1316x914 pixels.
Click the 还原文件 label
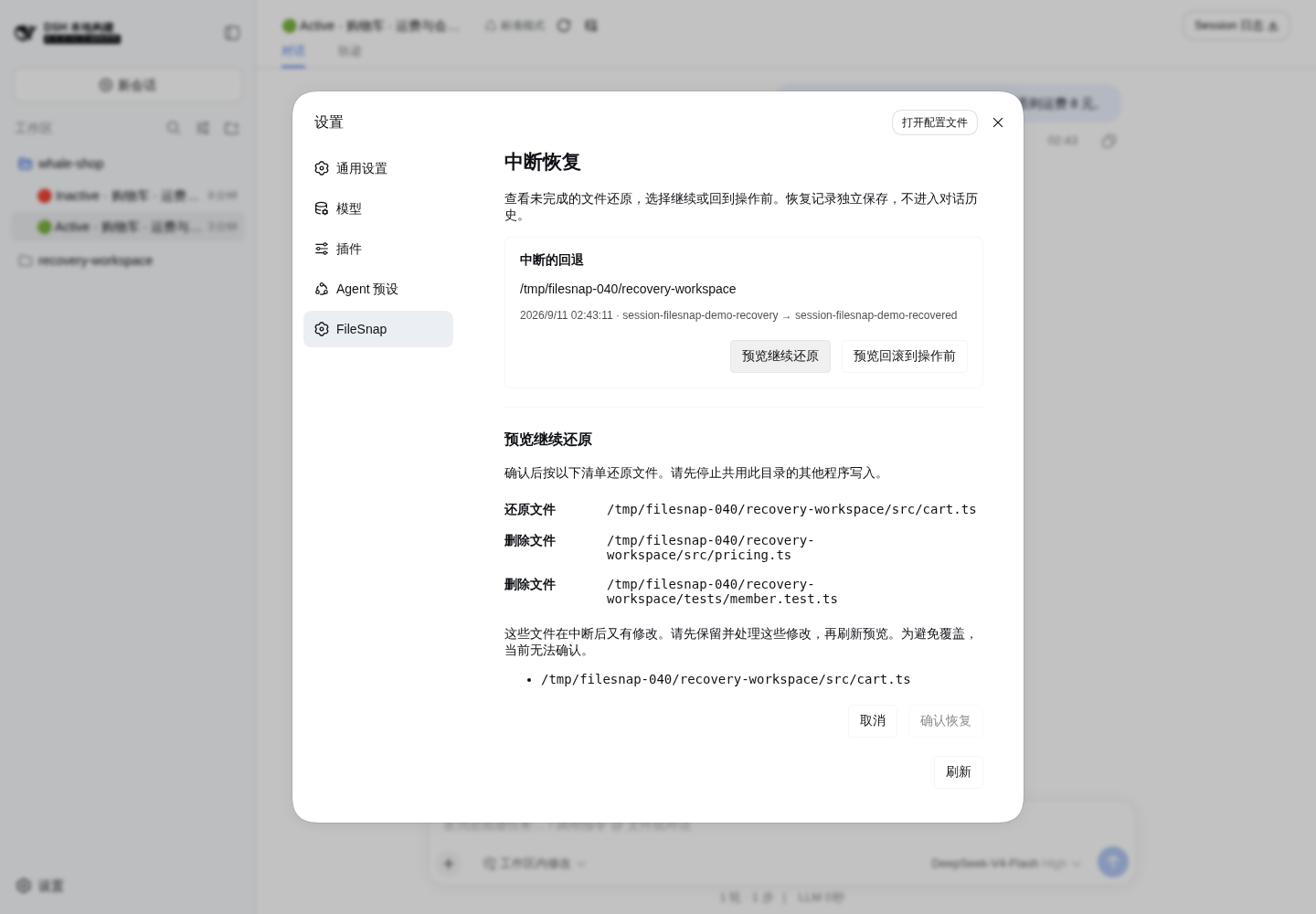530,510
